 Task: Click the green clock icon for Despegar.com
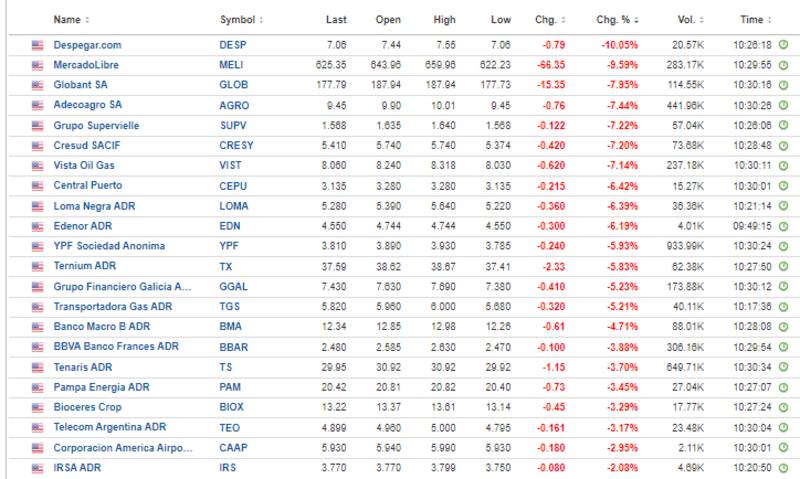783,45
